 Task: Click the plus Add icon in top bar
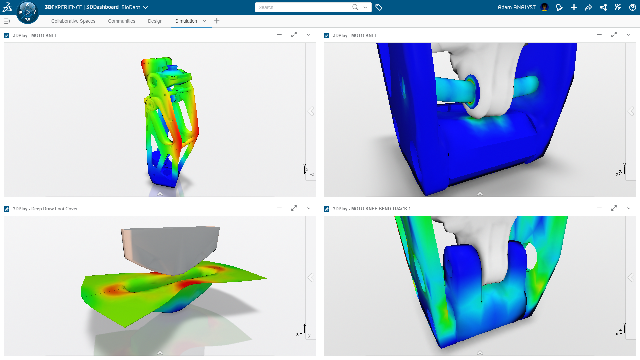pyautogui.click(x=574, y=7)
